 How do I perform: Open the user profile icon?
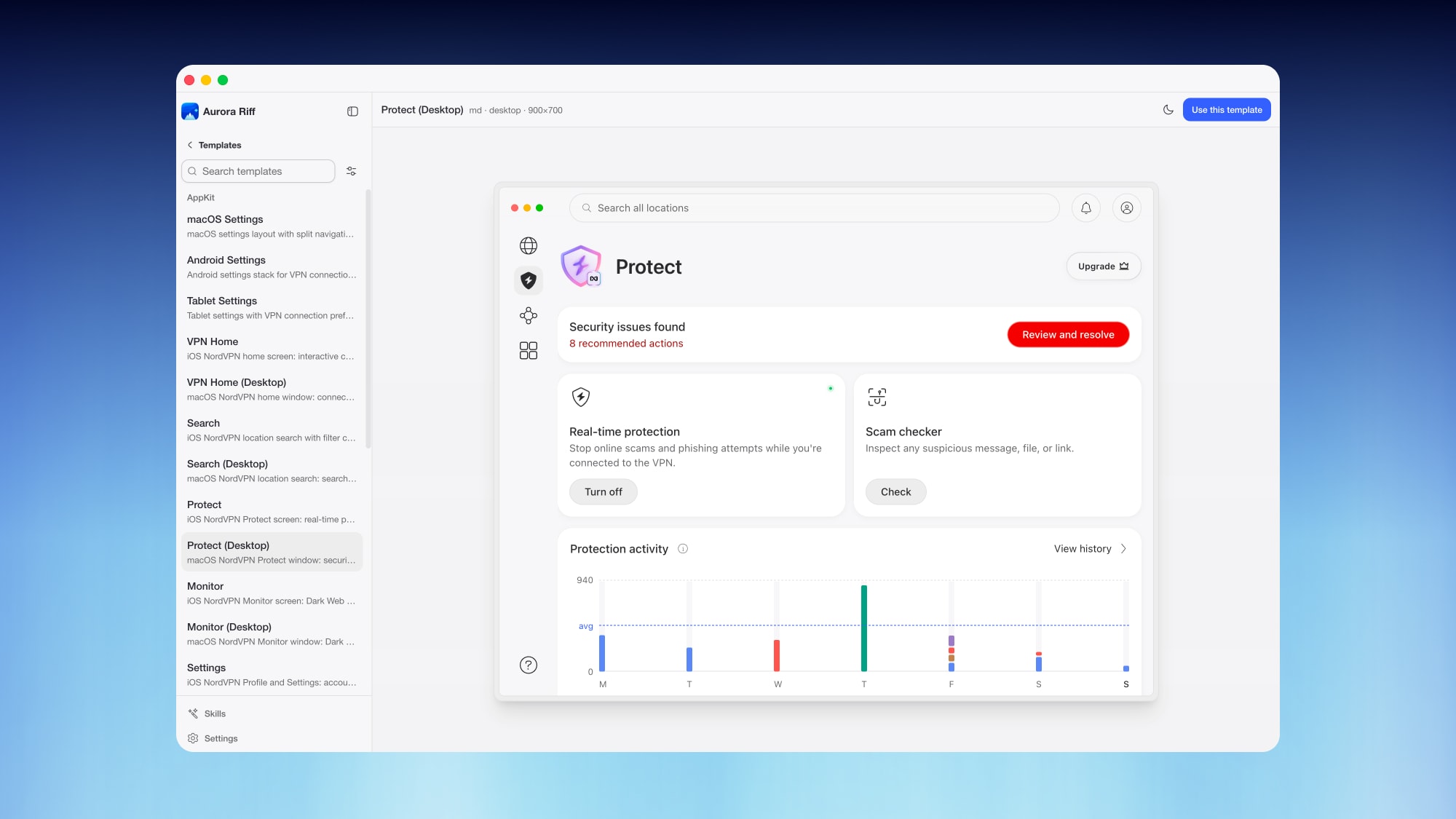tap(1127, 208)
